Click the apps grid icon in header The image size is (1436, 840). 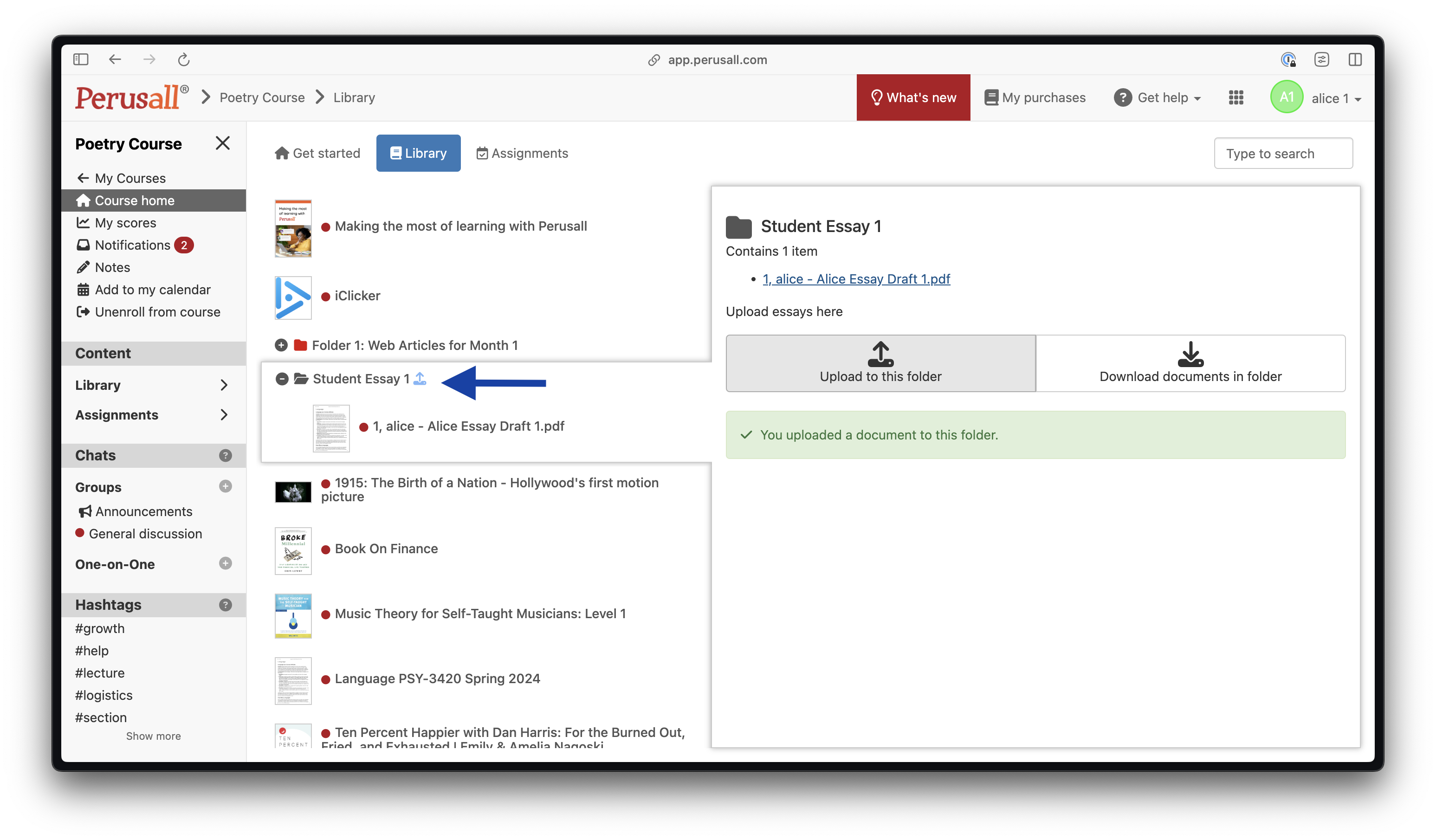click(x=1235, y=97)
